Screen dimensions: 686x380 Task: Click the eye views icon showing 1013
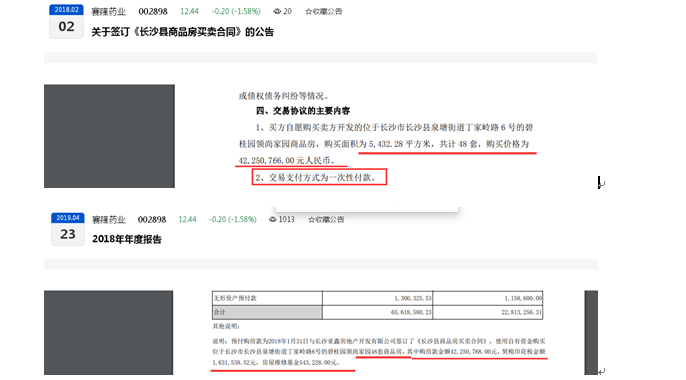273,220
